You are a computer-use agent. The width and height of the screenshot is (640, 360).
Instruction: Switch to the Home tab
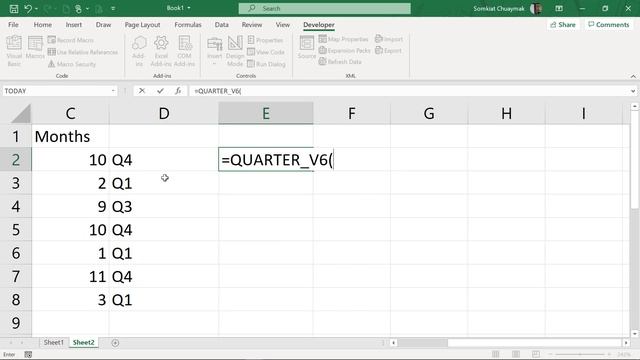coord(43,25)
